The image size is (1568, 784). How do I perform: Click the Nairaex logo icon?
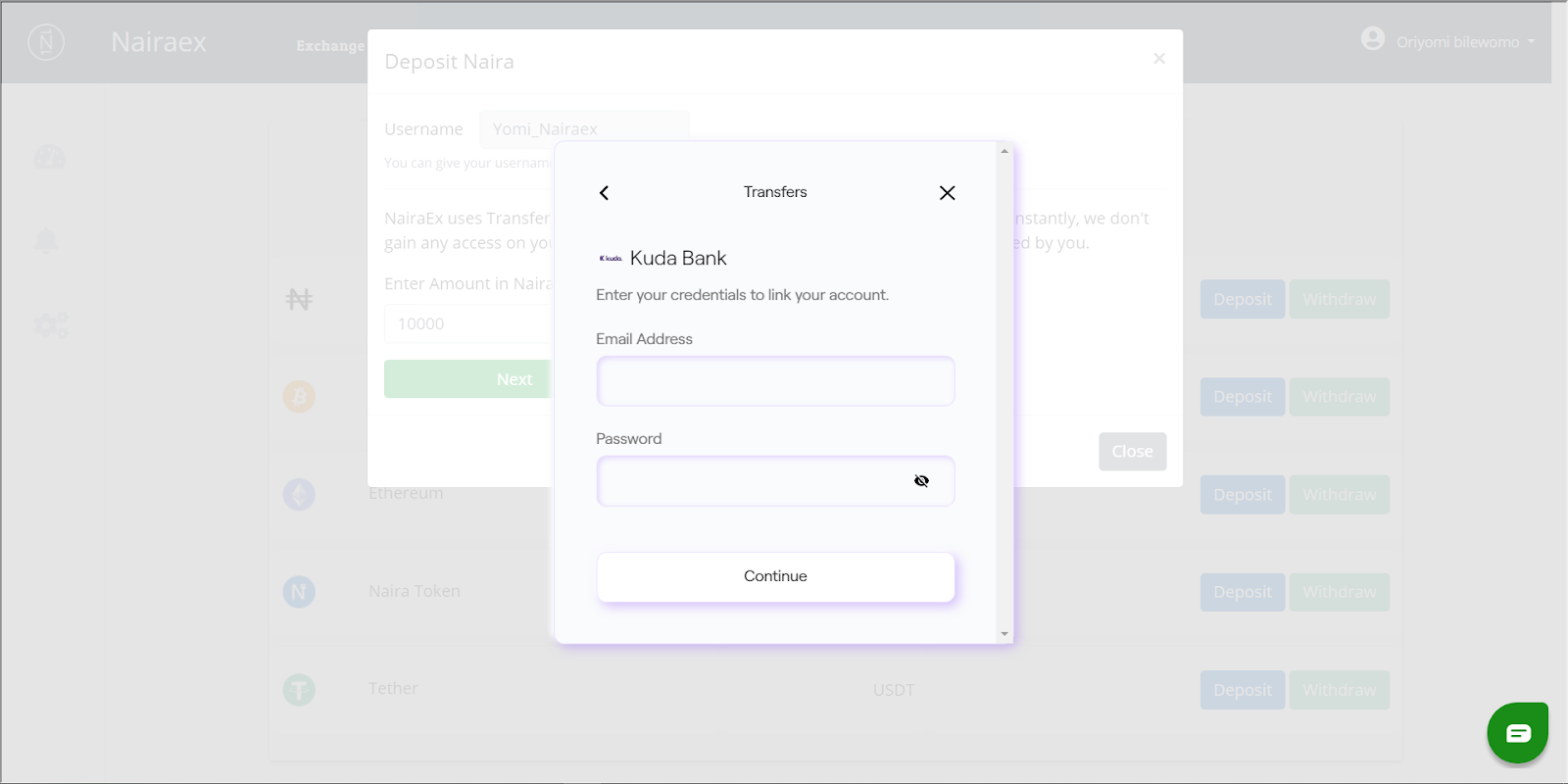(46, 42)
